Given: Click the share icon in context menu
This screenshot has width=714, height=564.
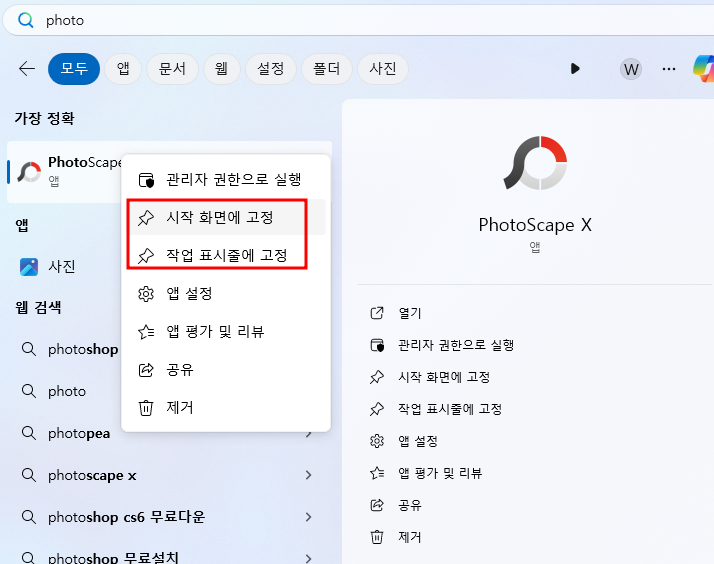Looking at the screenshot, I should click(x=146, y=370).
